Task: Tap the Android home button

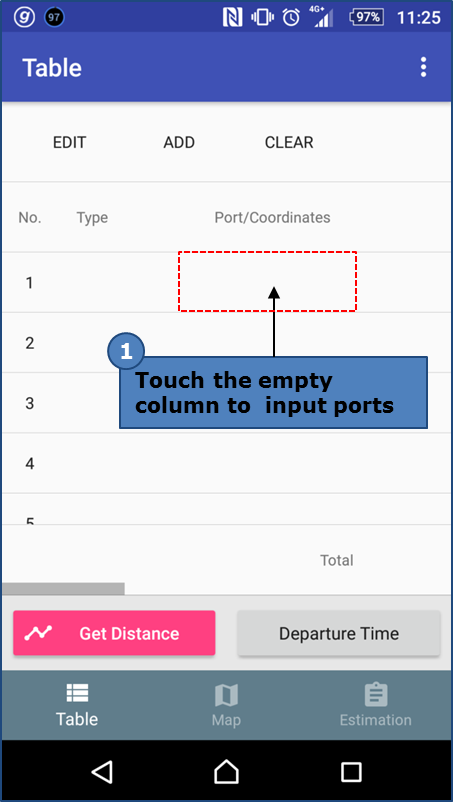Action: click(226, 771)
